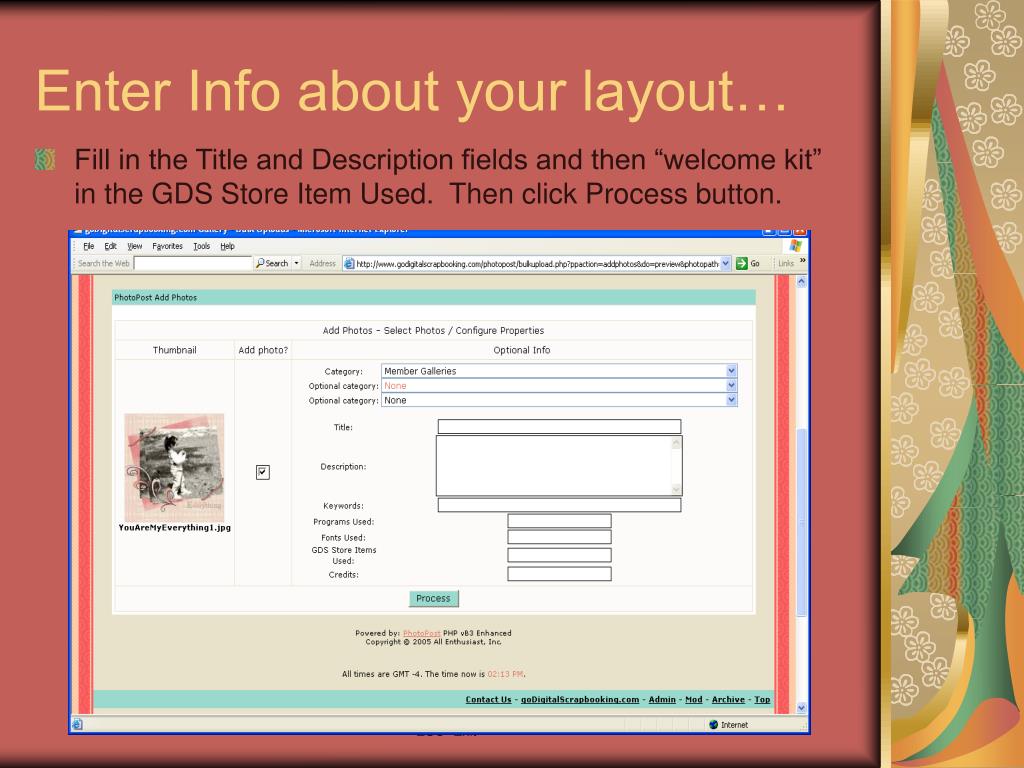This screenshot has height=768, width=1024.
Task: Open the first Optional category dropdown
Action: pos(559,386)
